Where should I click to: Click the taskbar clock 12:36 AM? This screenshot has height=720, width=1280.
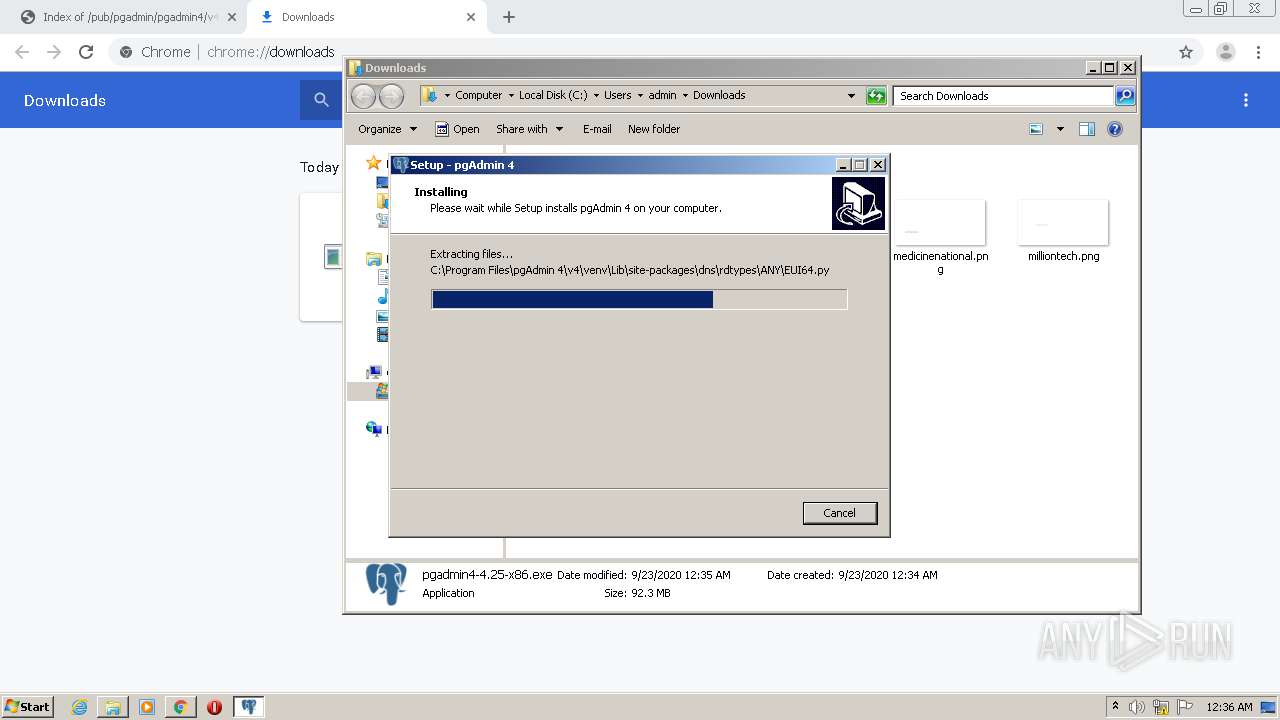pyautogui.click(x=1229, y=707)
